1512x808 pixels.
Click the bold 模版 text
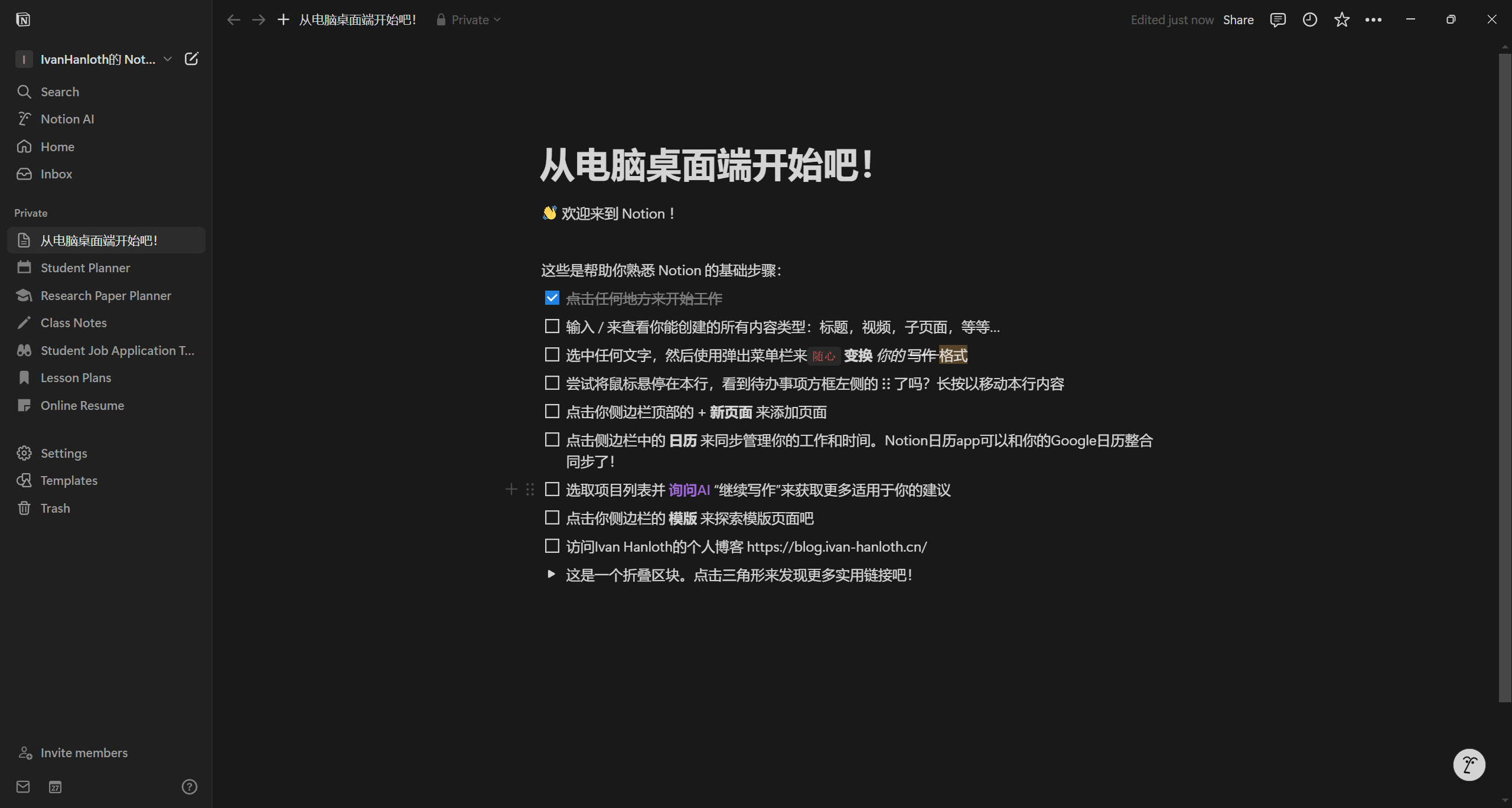683,519
